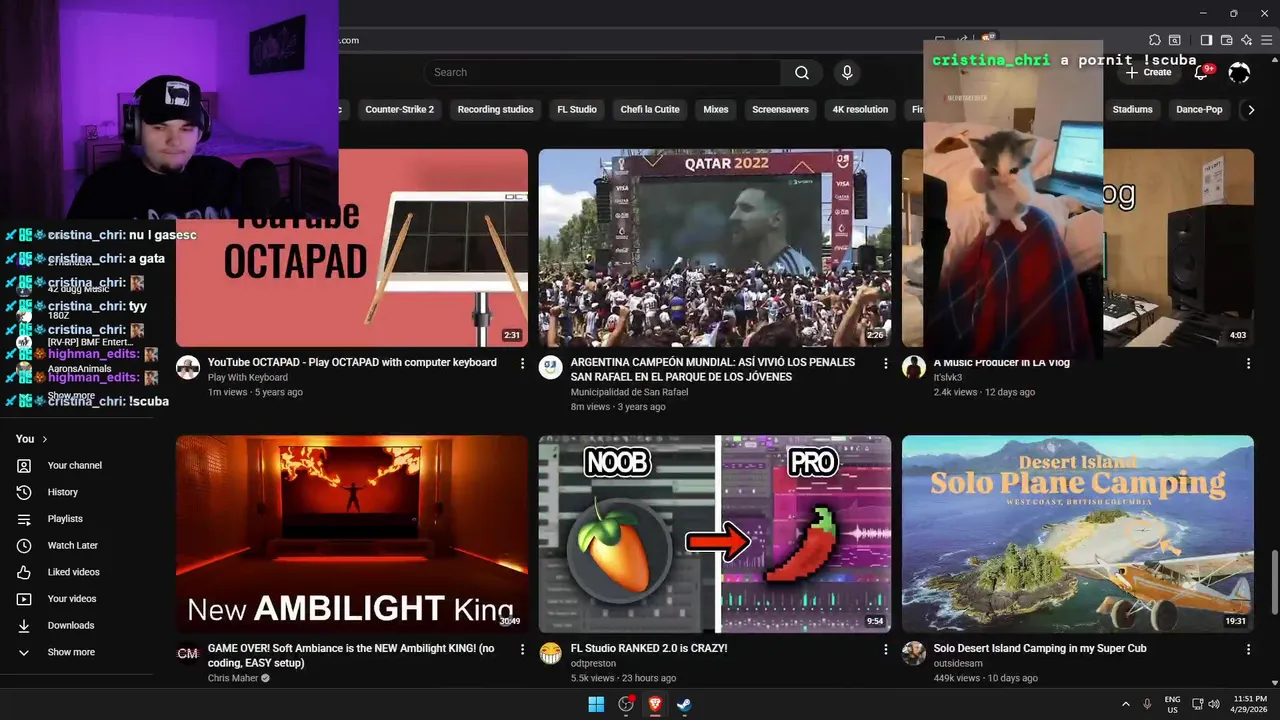Open YouTube notifications bell
Image resolution: width=1280 pixels, height=720 pixels.
tap(1202, 72)
